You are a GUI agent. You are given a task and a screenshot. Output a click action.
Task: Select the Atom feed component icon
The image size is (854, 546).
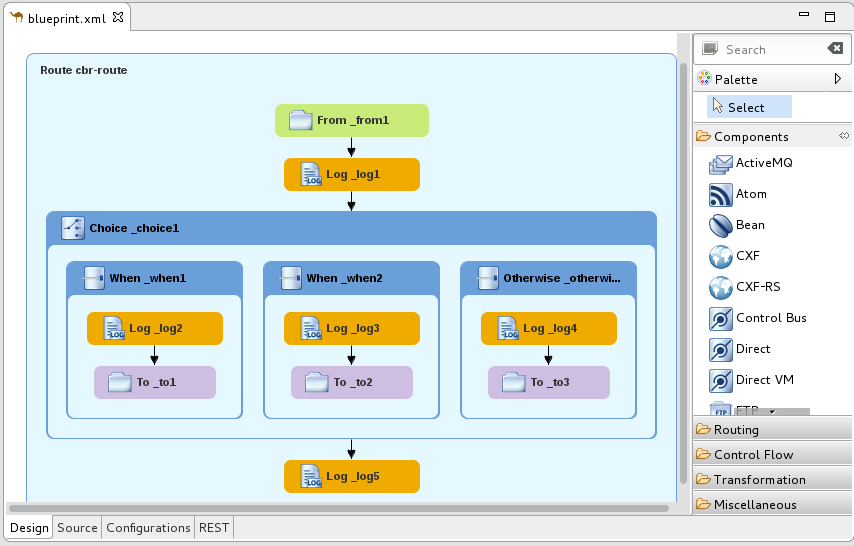point(721,194)
